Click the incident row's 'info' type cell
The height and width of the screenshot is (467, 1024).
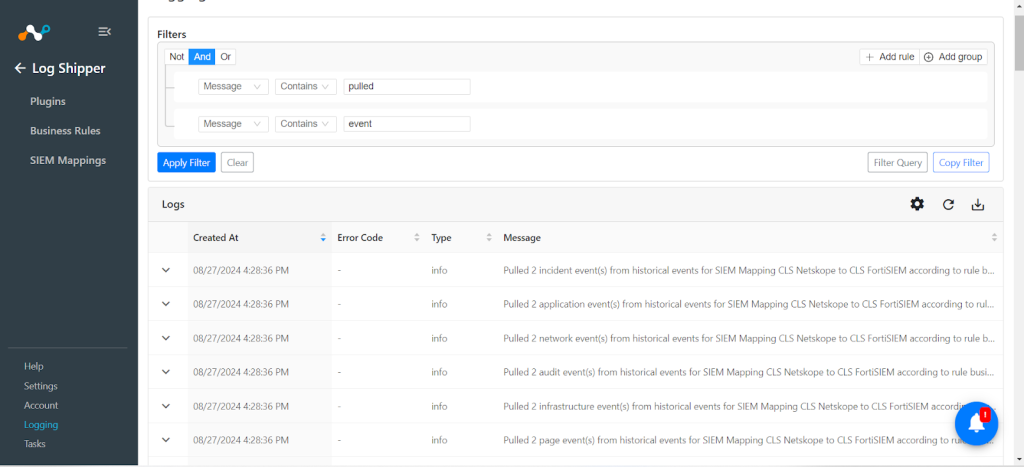coord(440,270)
